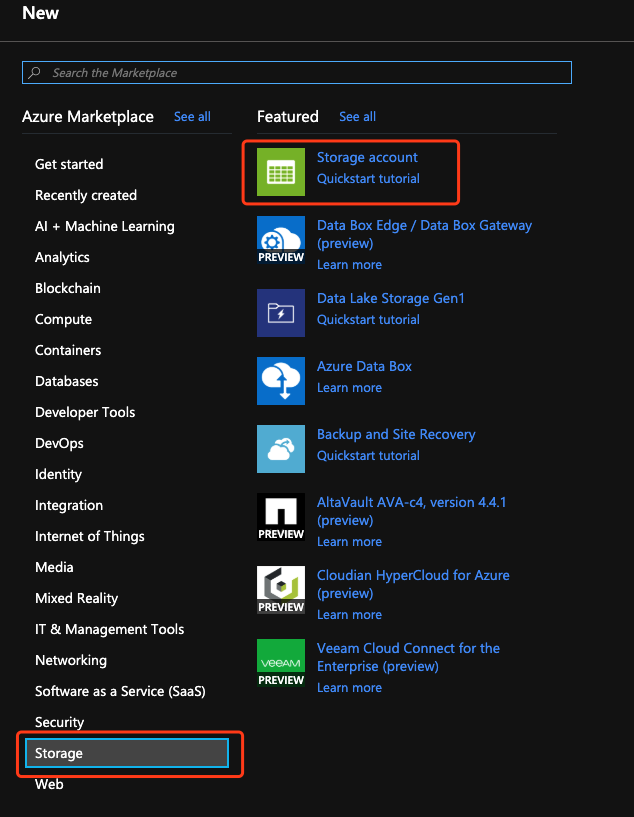Viewport: 634px width, 817px height.
Task: Open the Storage account link
Action: [x=367, y=157]
